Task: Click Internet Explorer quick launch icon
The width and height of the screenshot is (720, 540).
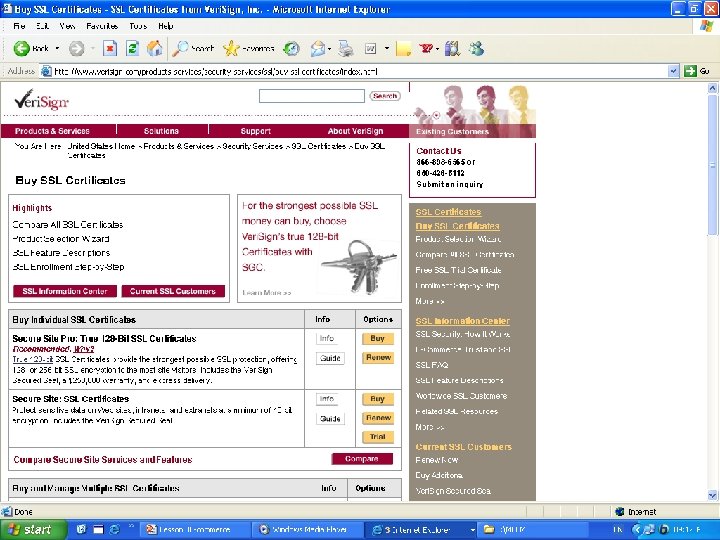Action: tap(114, 529)
